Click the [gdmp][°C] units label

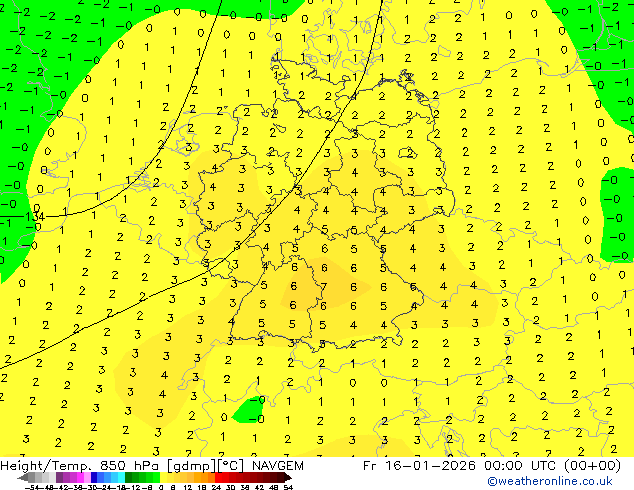pos(205,466)
